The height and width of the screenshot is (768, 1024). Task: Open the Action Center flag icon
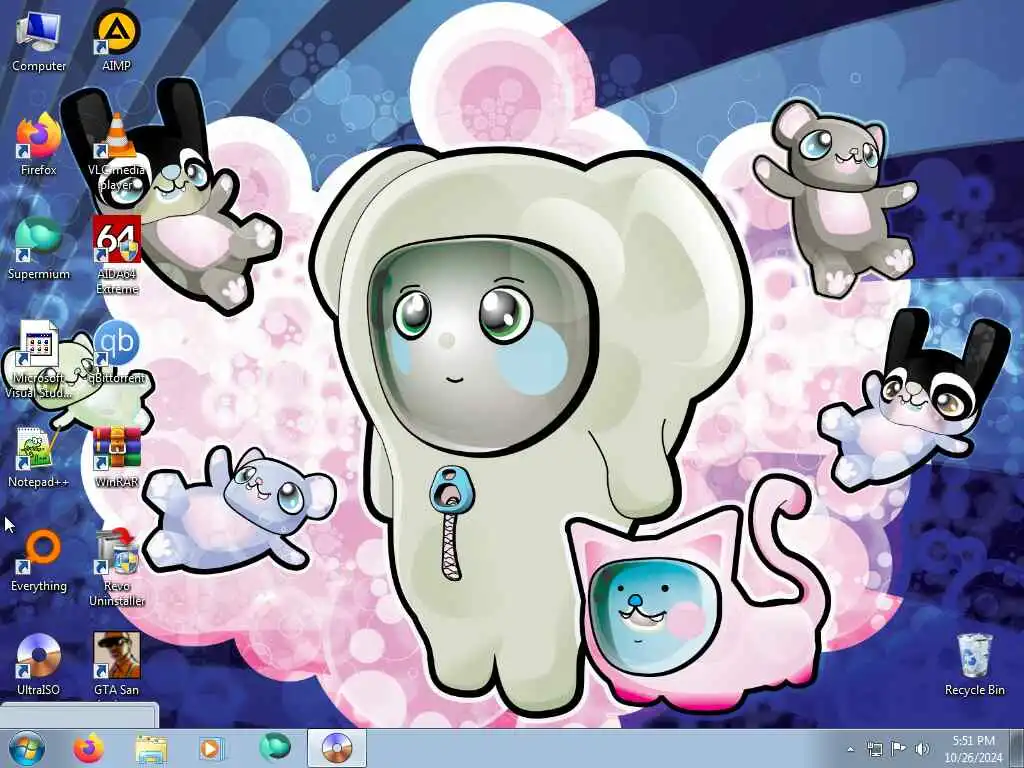click(x=898, y=750)
